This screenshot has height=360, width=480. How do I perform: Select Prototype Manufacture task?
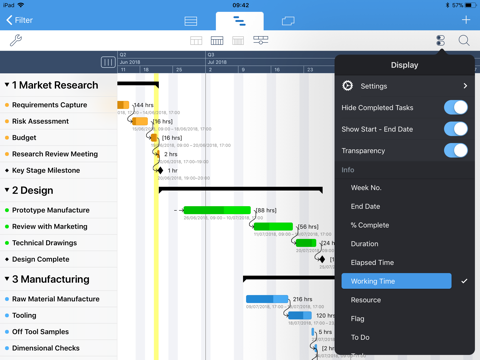(59, 210)
